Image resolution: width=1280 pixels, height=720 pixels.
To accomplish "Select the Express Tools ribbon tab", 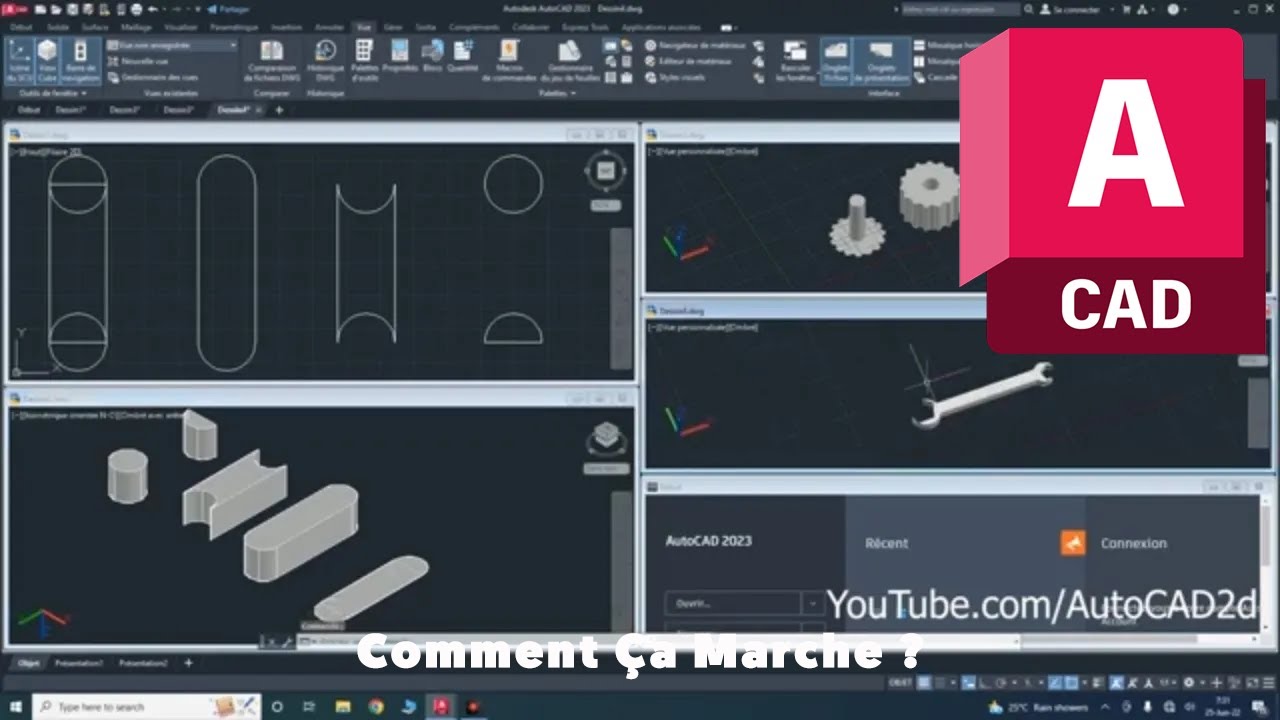I will click(x=587, y=27).
